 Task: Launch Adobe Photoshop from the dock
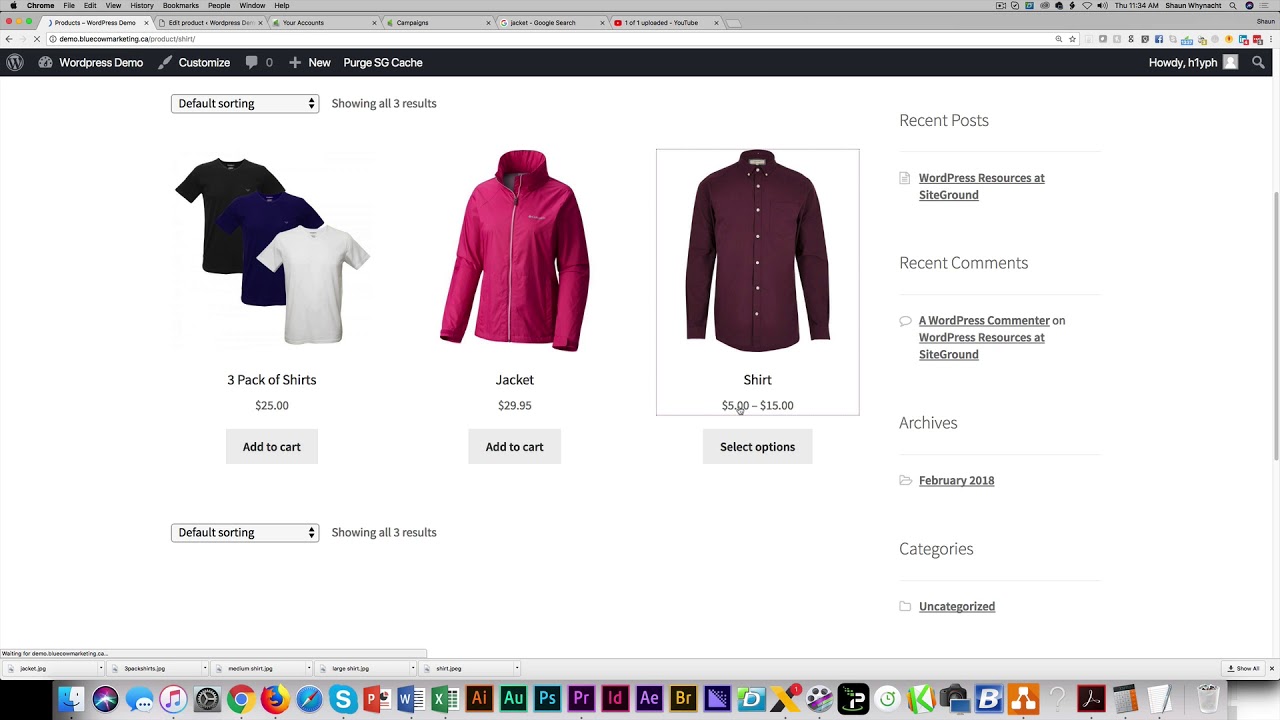point(547,698)
